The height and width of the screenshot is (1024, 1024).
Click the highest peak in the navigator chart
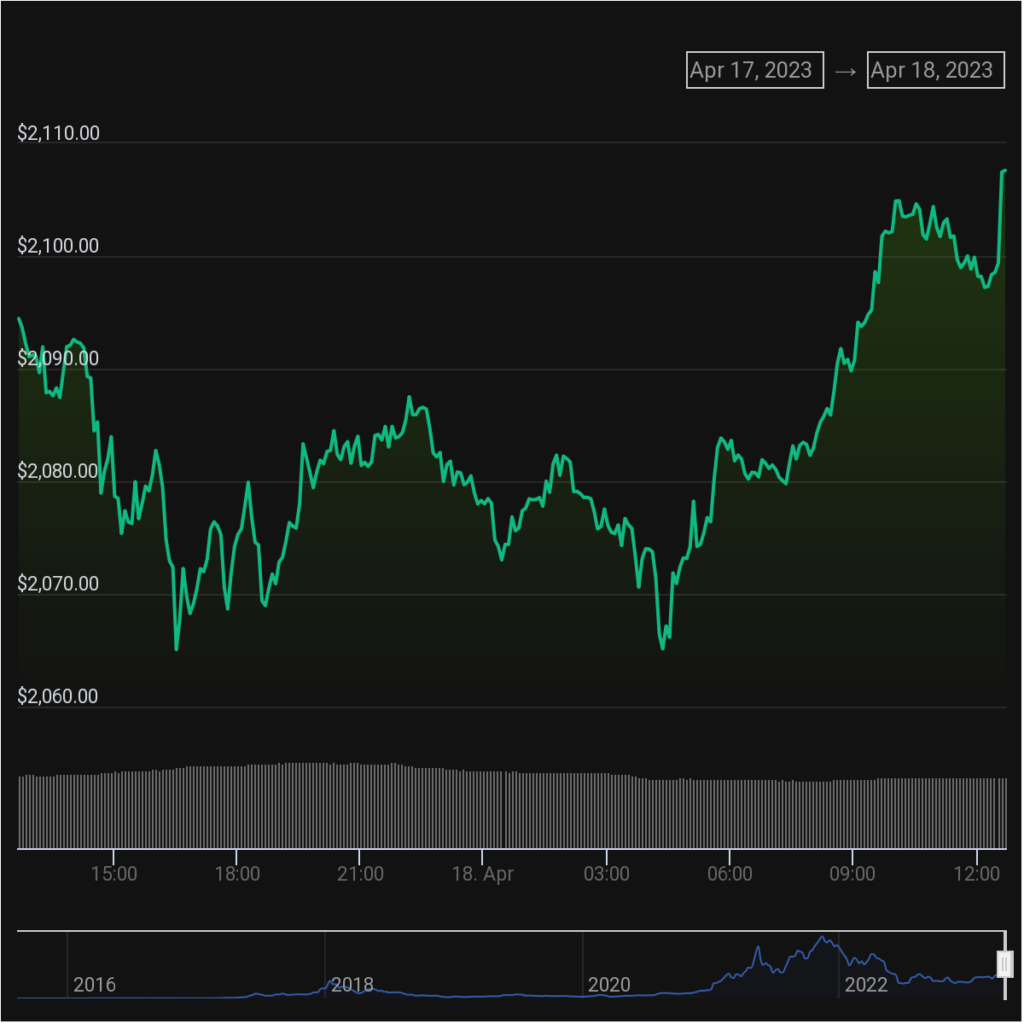pos(823,938)
